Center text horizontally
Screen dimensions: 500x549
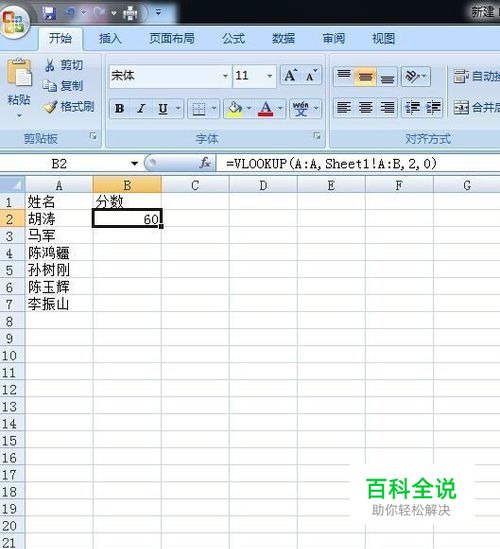365,107
